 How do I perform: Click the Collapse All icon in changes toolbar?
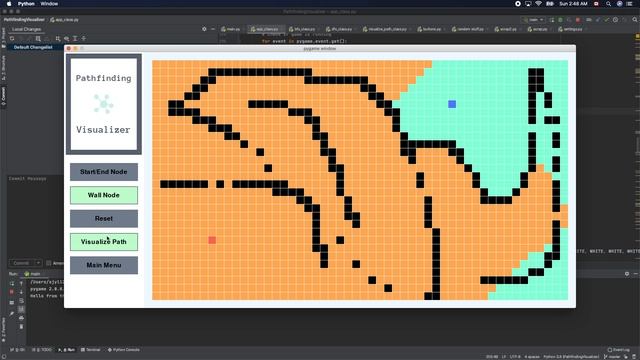coord(84,38)
